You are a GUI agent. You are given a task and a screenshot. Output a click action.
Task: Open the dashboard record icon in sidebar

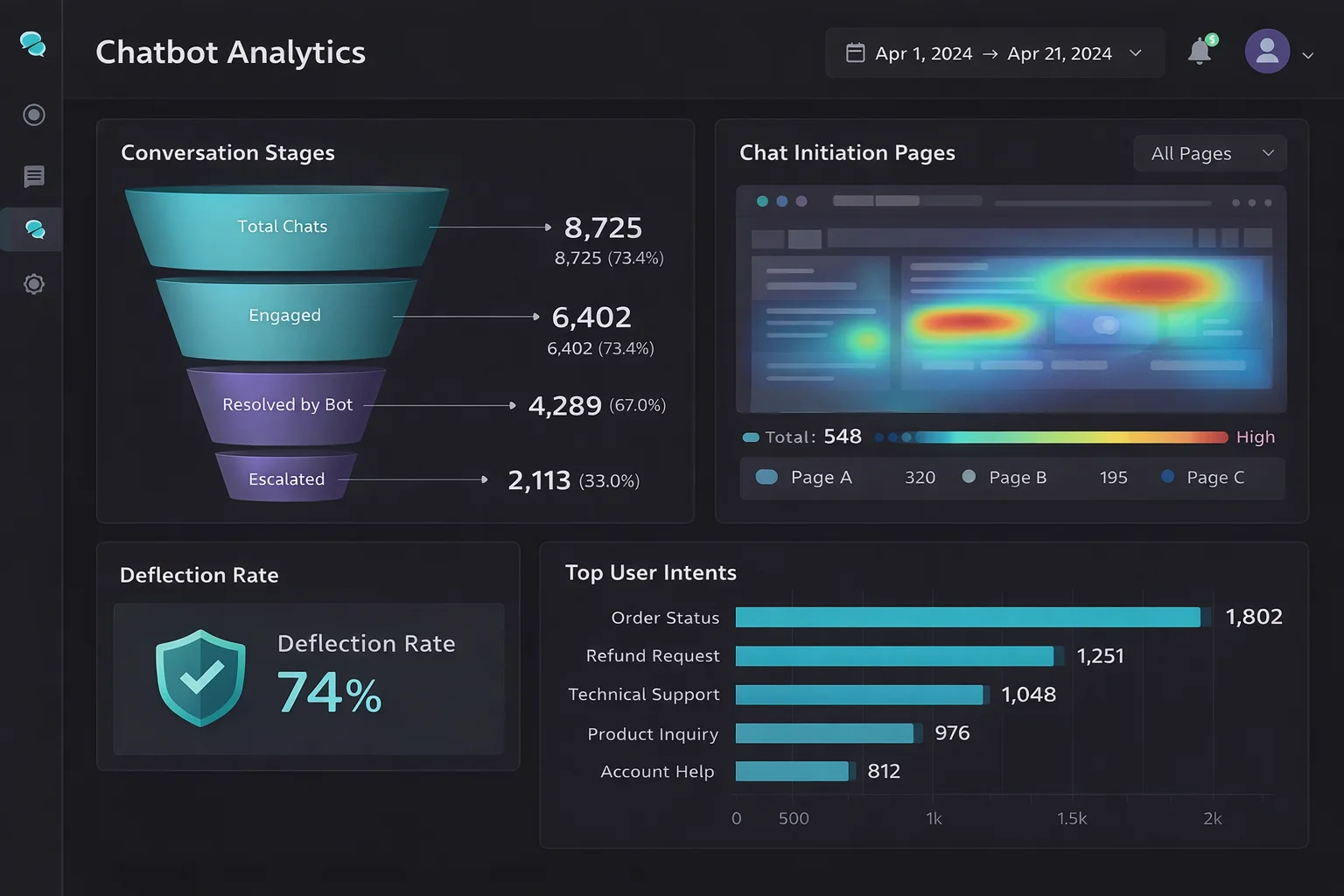32,115
